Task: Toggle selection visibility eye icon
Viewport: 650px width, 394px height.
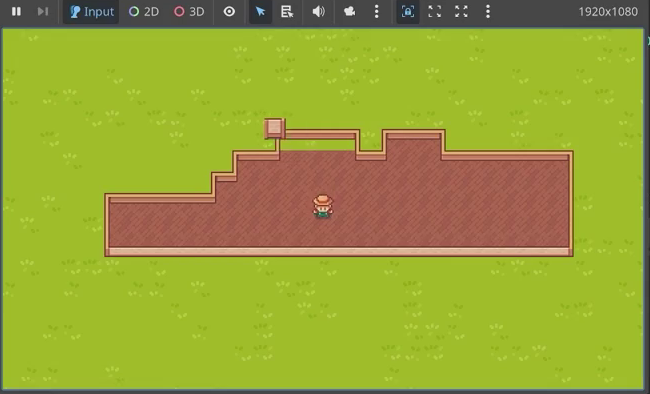Action: coord(229,12)
